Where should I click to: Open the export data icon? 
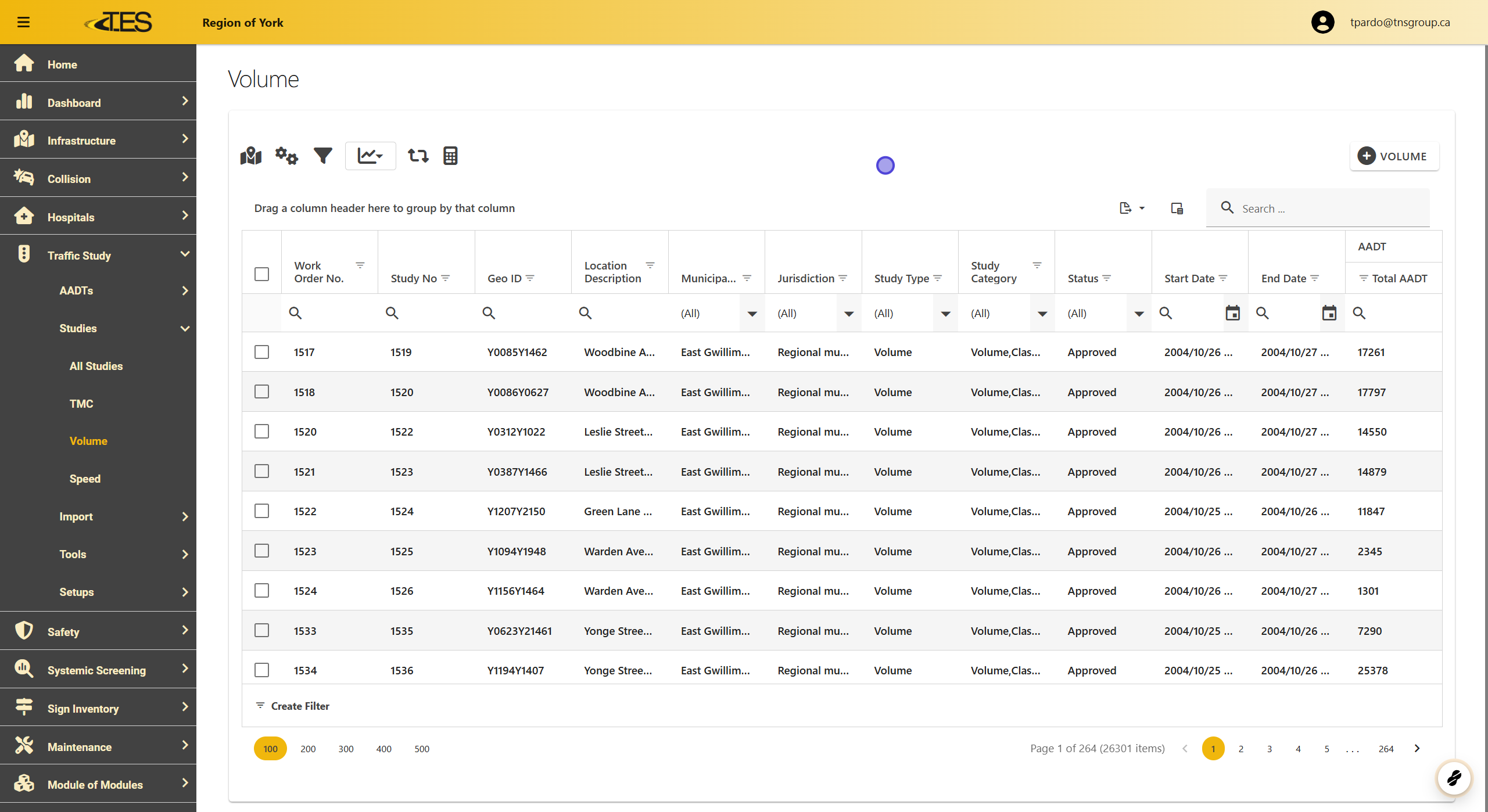(1131, 208)
